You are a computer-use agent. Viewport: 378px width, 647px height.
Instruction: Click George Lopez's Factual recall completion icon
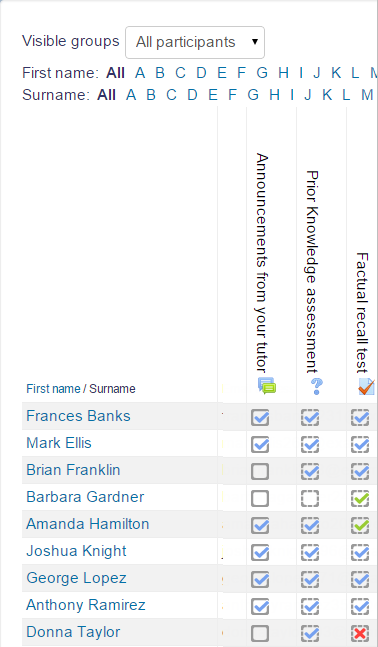pos(360,580)
